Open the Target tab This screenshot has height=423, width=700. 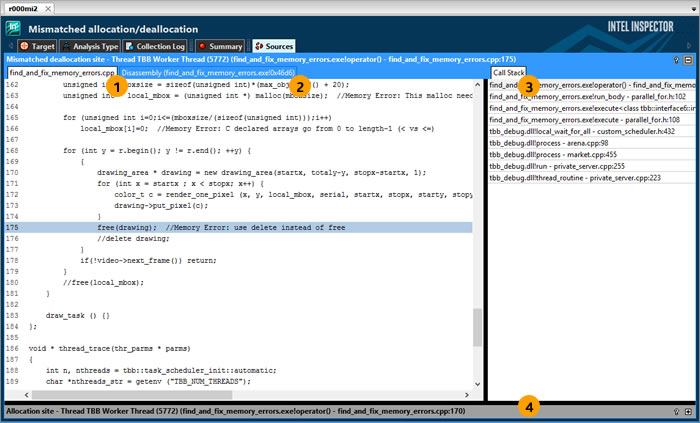(x=37, y=46)
